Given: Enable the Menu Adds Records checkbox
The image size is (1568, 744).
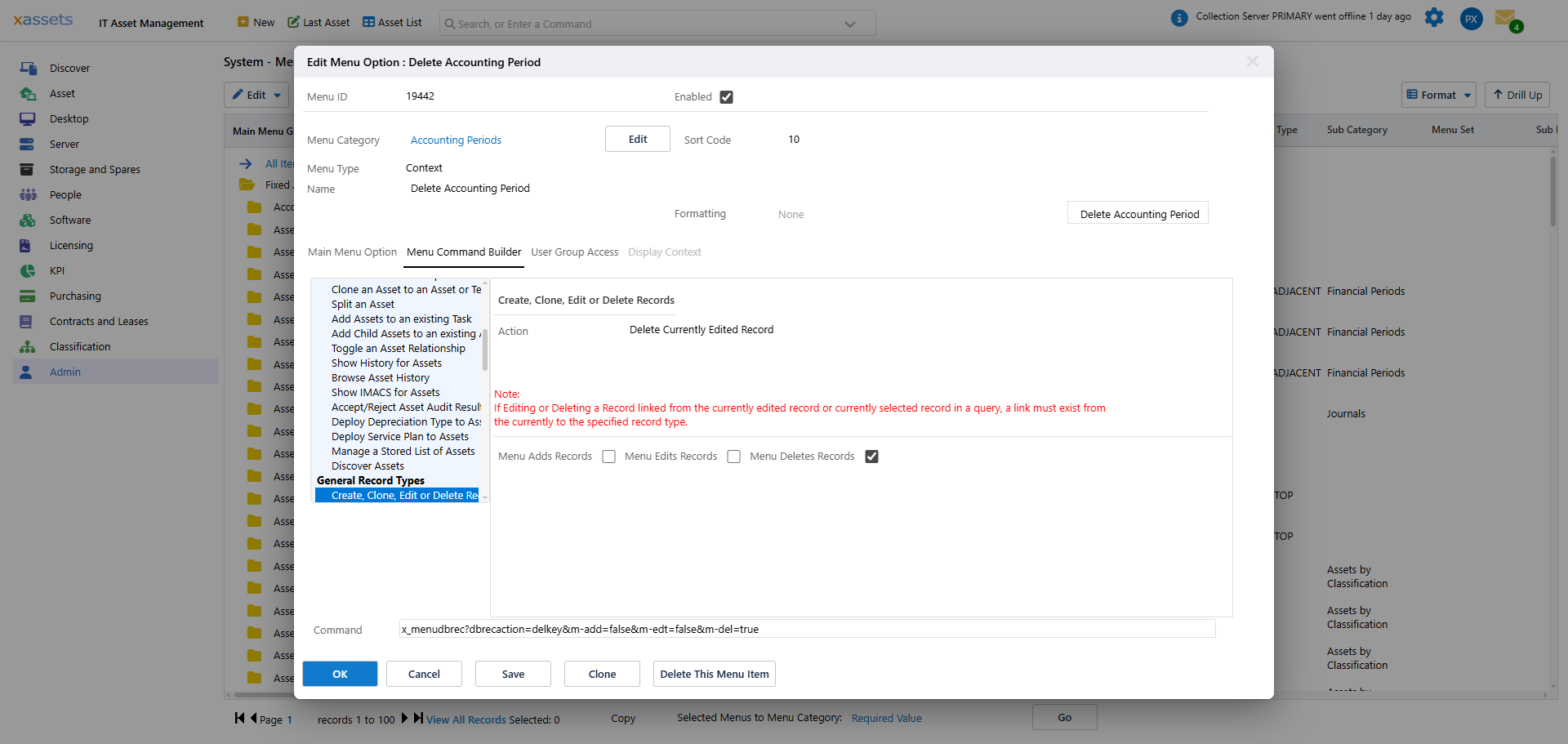Looking at the screenshot, I should click(x=608, y=457).
